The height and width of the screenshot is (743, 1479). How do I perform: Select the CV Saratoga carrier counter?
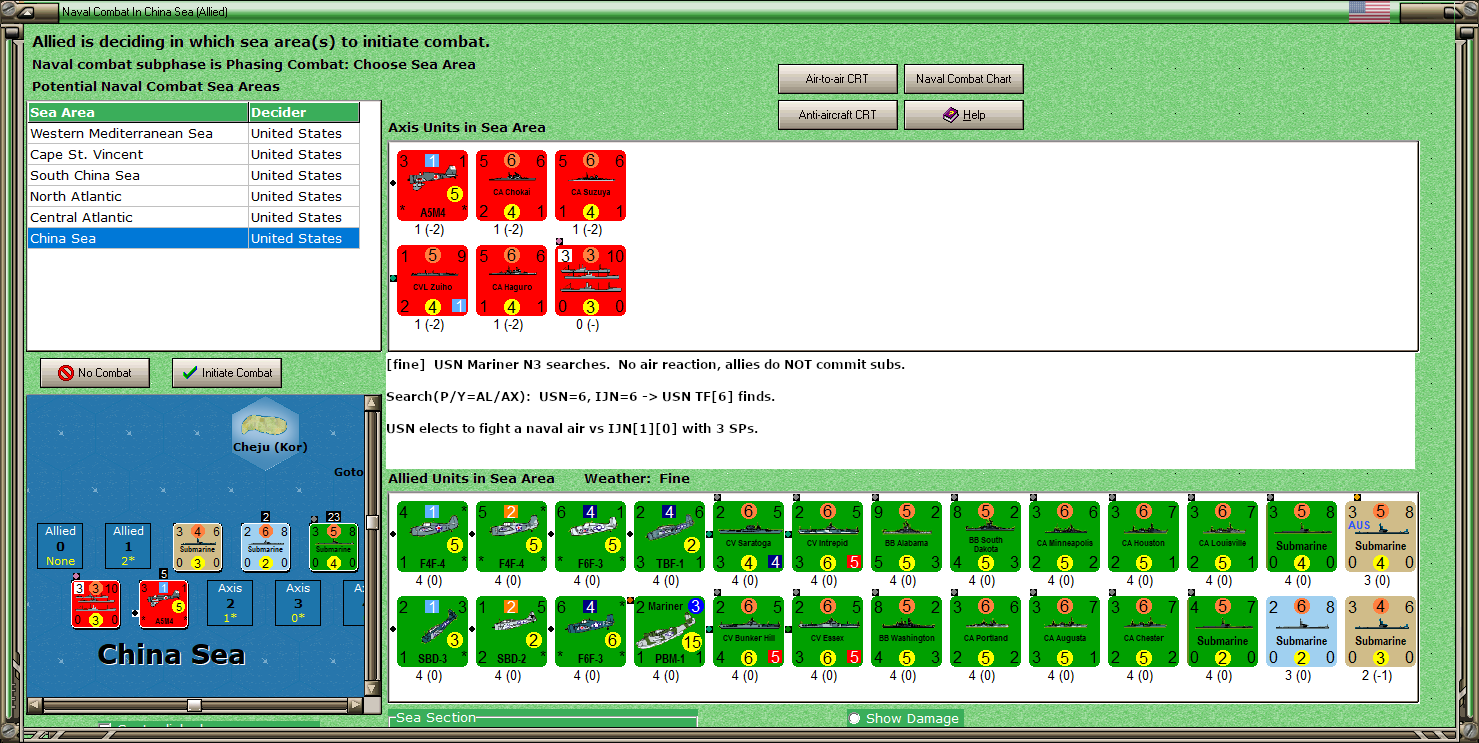748,536
